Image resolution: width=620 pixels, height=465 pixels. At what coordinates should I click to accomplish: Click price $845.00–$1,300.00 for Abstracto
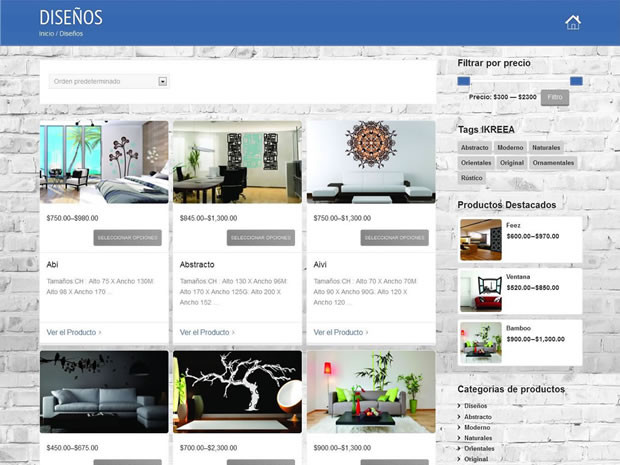(208, 218)
